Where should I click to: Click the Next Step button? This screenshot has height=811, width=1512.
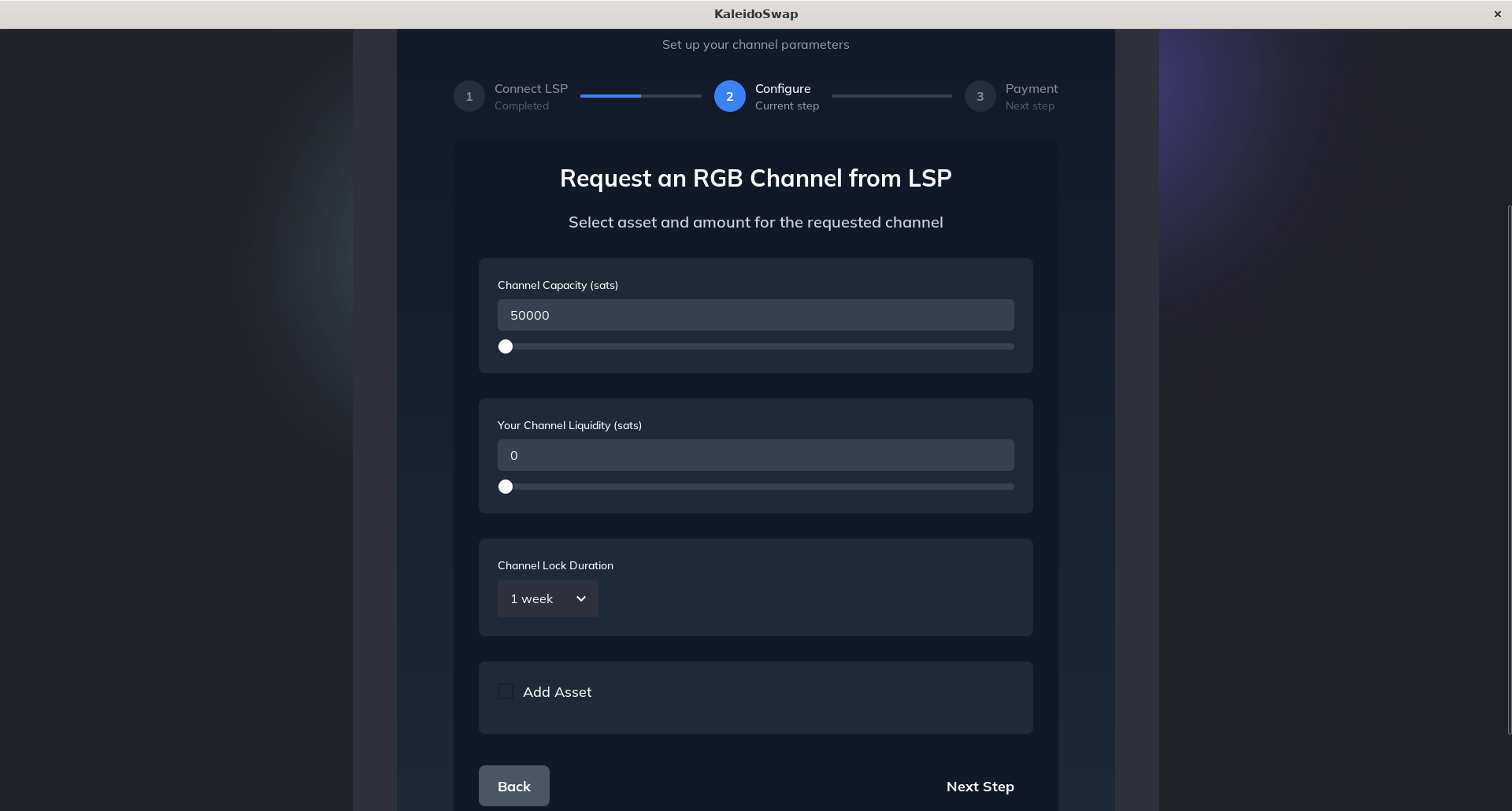pos(980,786)
